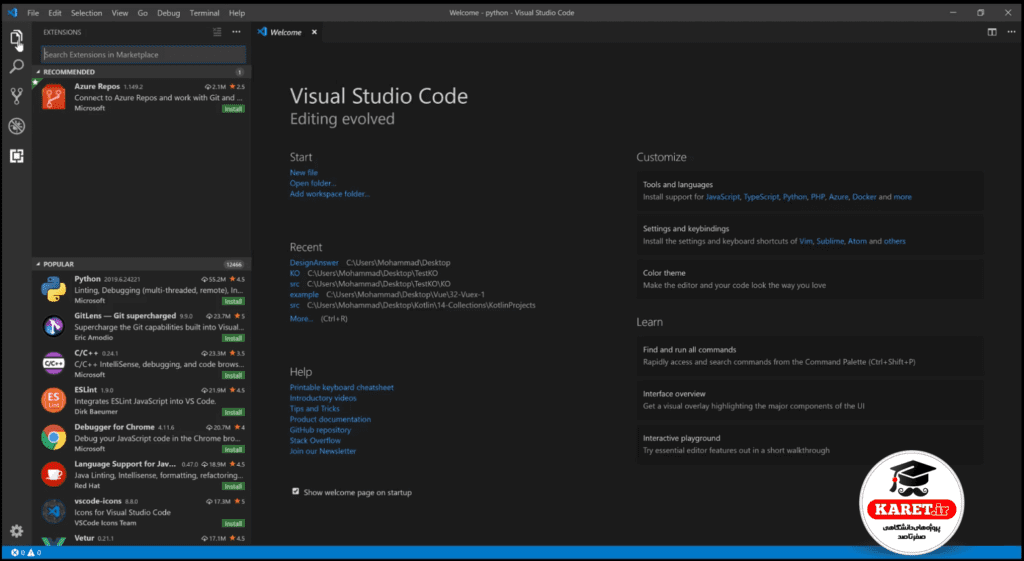Install Language Support for Java extension

pyautogui.click(x=233, y=487)
